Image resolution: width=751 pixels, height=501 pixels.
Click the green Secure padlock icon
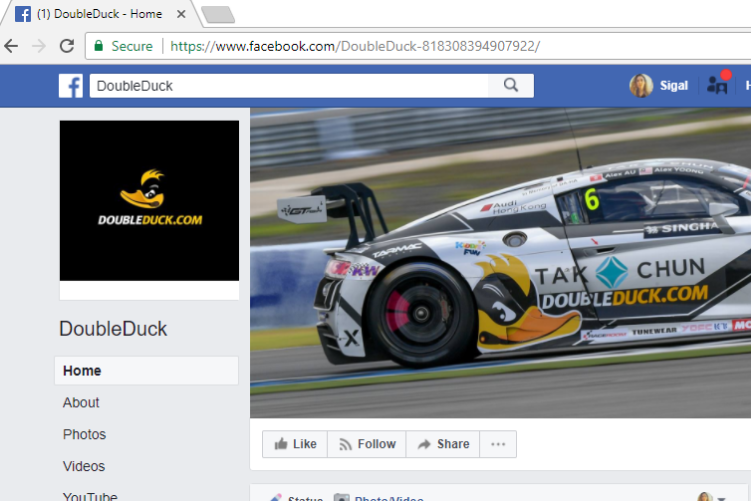[x=99, y=46]
